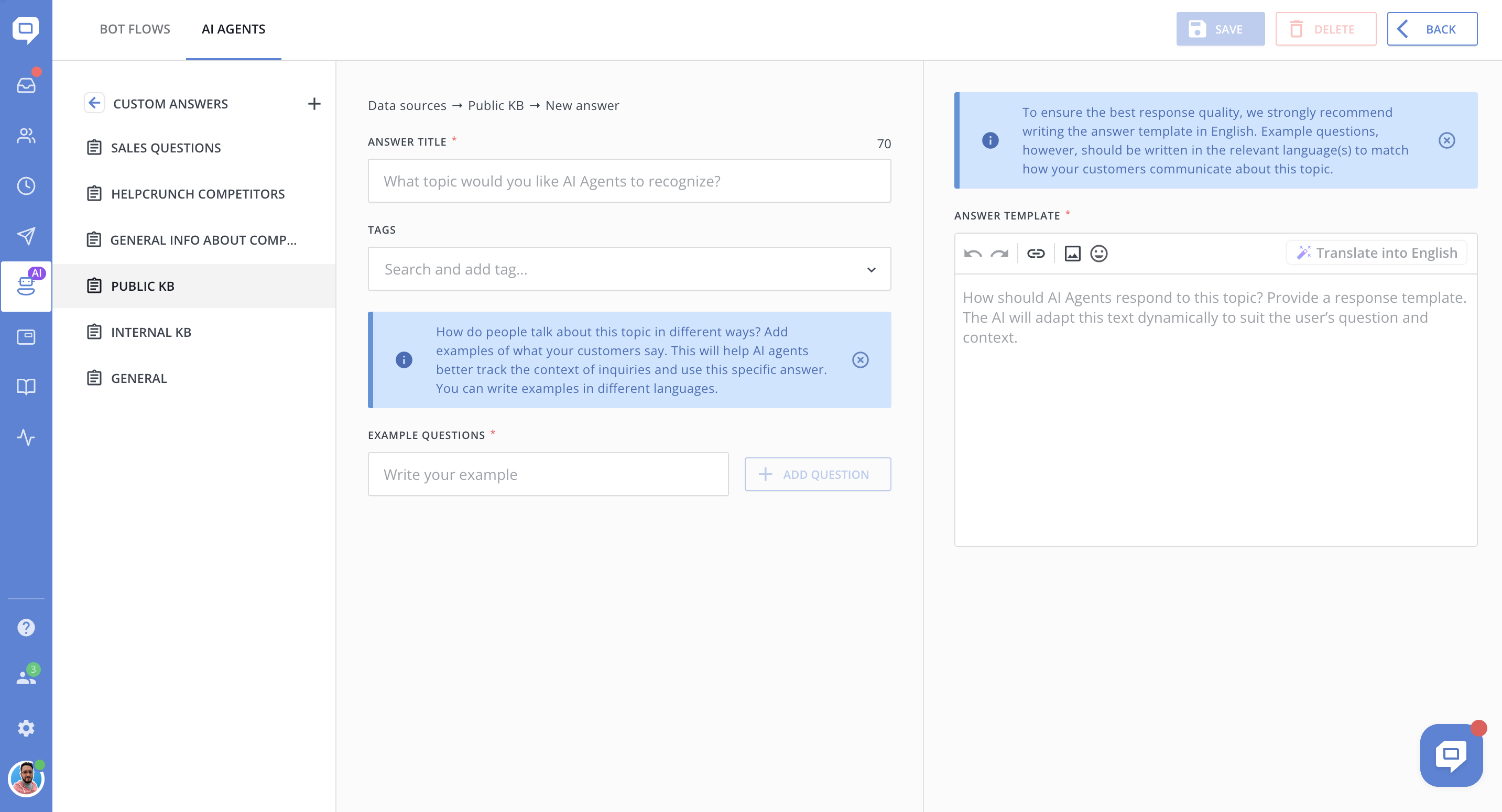
Task: Open the knowledge base book icon
Action: (26, 387)
